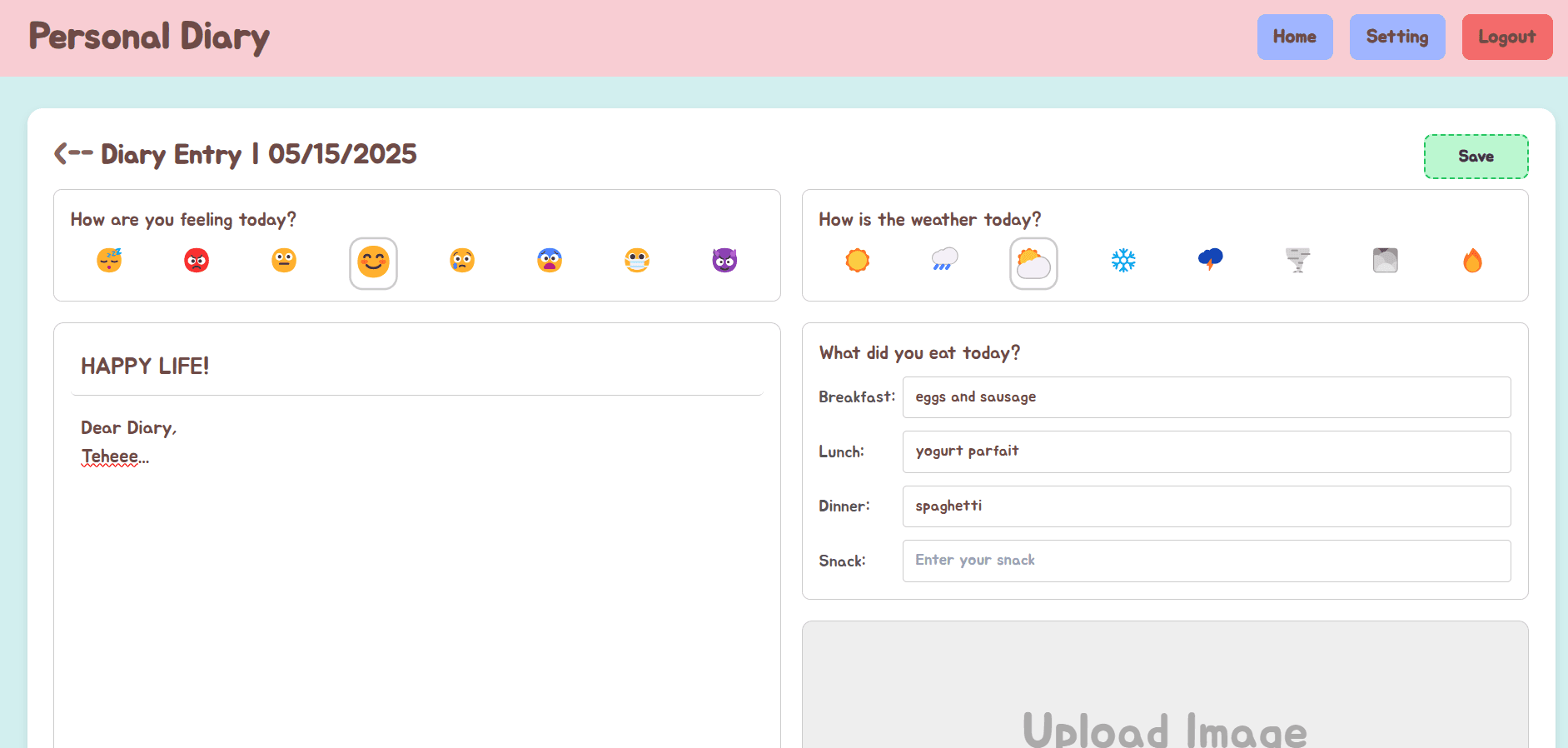Focus the empty Snack input field
Screen dimensions: 1568x748
[x=1207, y=561]
